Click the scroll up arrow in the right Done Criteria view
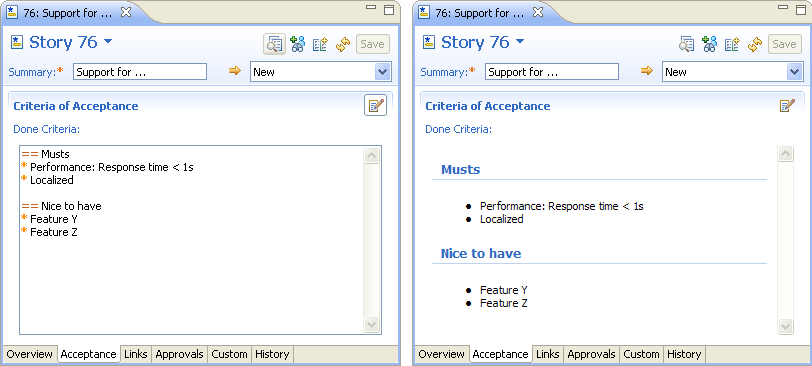812x366 pixels. click(x=786, y=154)
